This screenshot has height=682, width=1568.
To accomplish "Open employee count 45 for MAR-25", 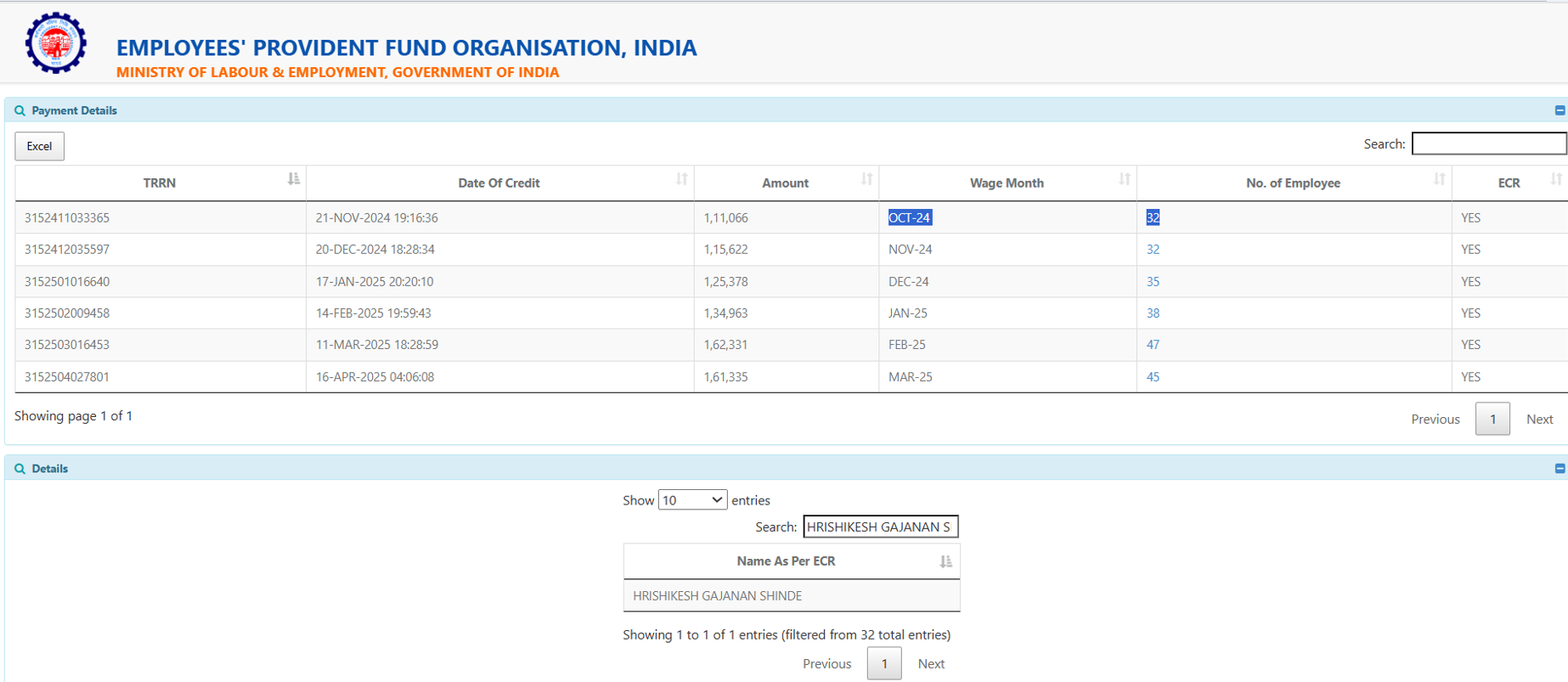I will click(x=1153, y=377).
